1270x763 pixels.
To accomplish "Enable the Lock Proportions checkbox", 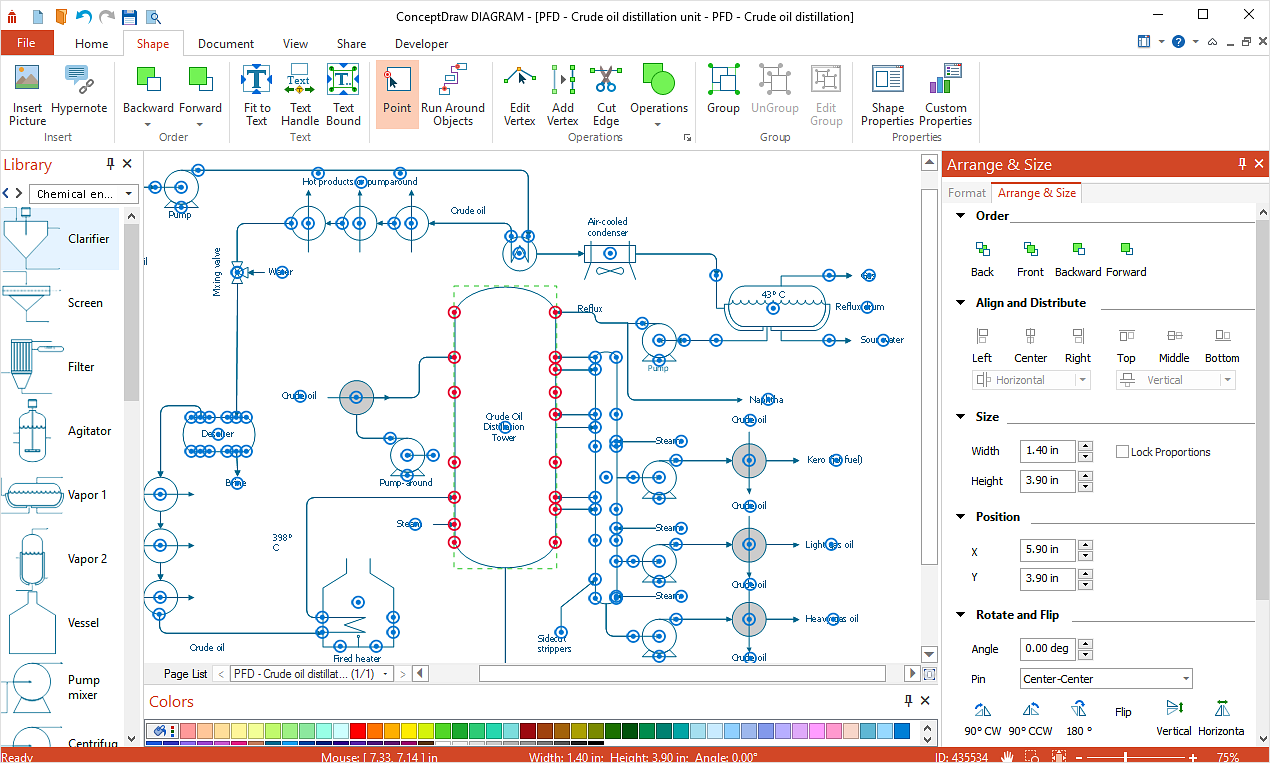I will (1122, 452).
